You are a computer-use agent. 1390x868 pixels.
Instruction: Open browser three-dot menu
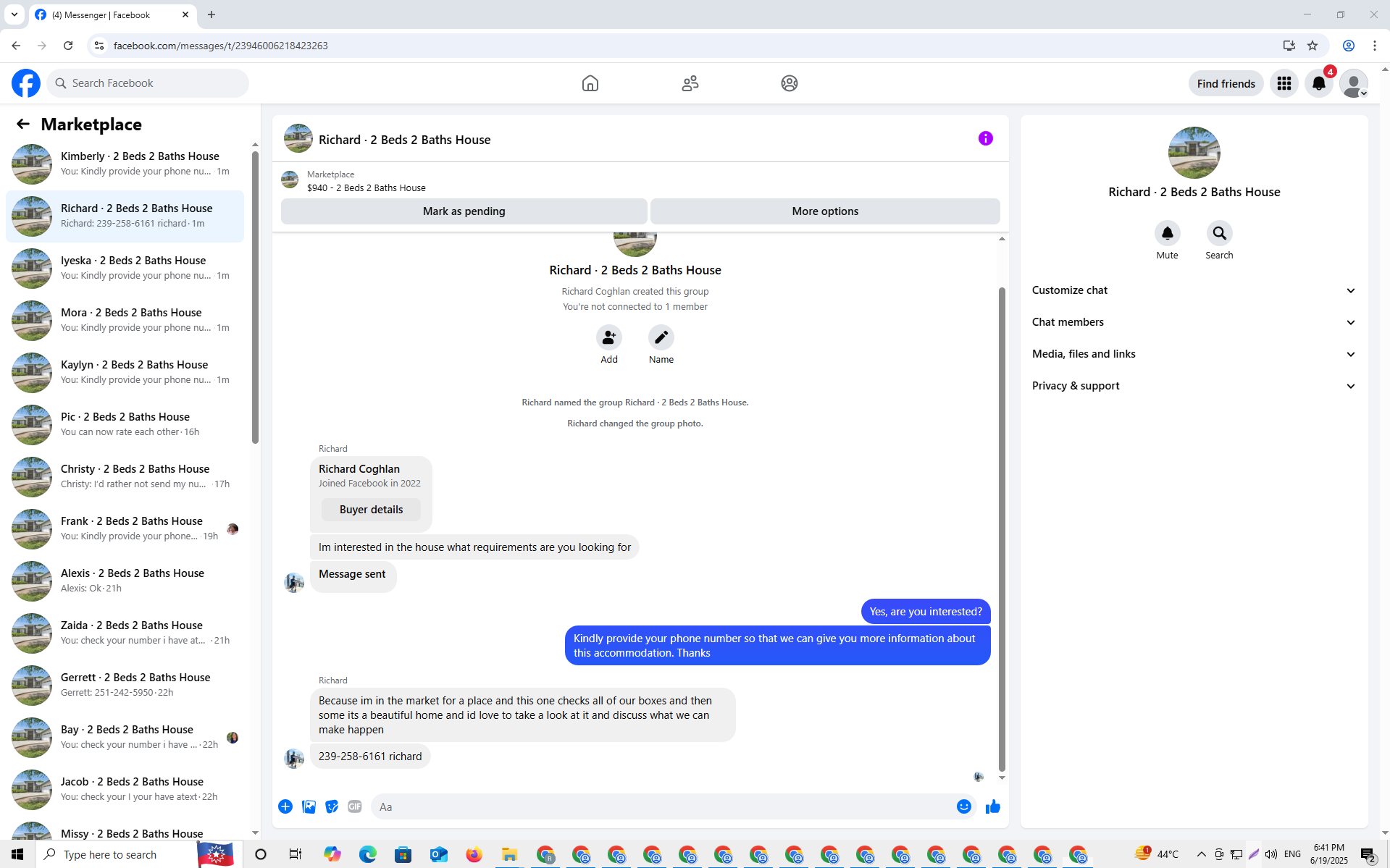click(x=1374, y=46)
